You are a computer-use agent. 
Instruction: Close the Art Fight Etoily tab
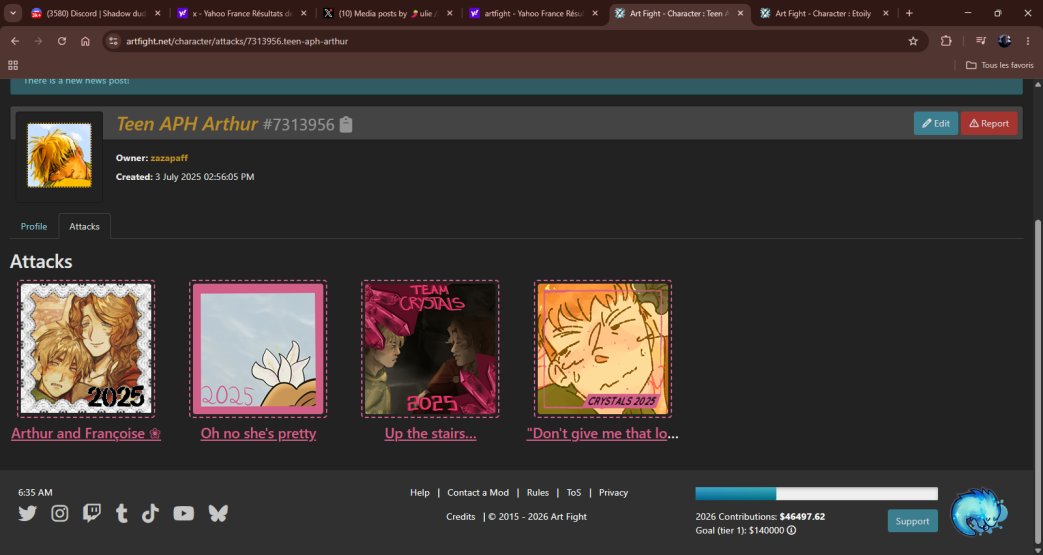pos(886,13)
